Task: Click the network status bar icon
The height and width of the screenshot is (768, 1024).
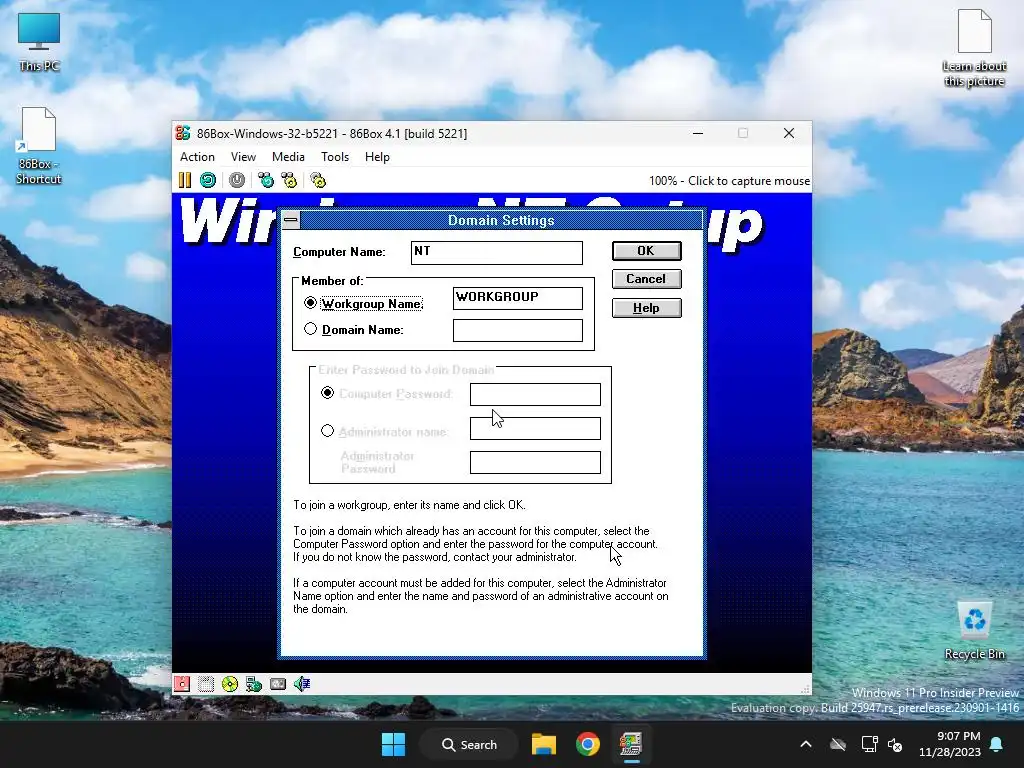Action: click(253, 684)
